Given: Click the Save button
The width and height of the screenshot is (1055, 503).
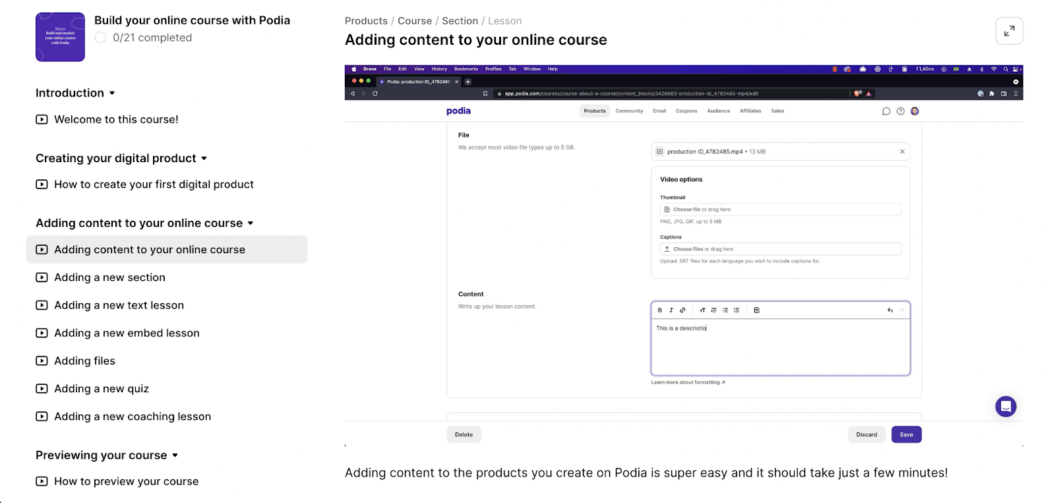Looking at the screenshot, I should (x=906, y=434).
